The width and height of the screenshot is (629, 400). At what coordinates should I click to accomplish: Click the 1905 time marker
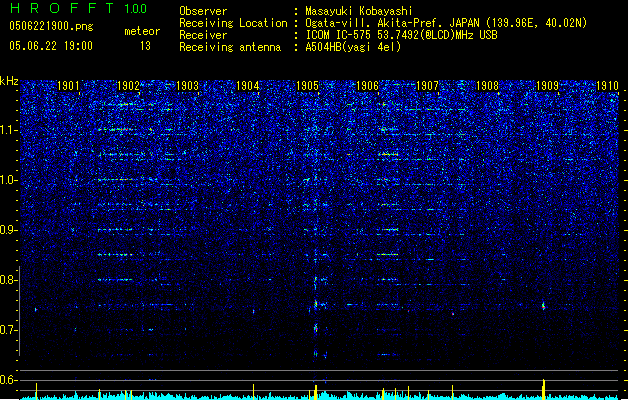tap(307, 85)
